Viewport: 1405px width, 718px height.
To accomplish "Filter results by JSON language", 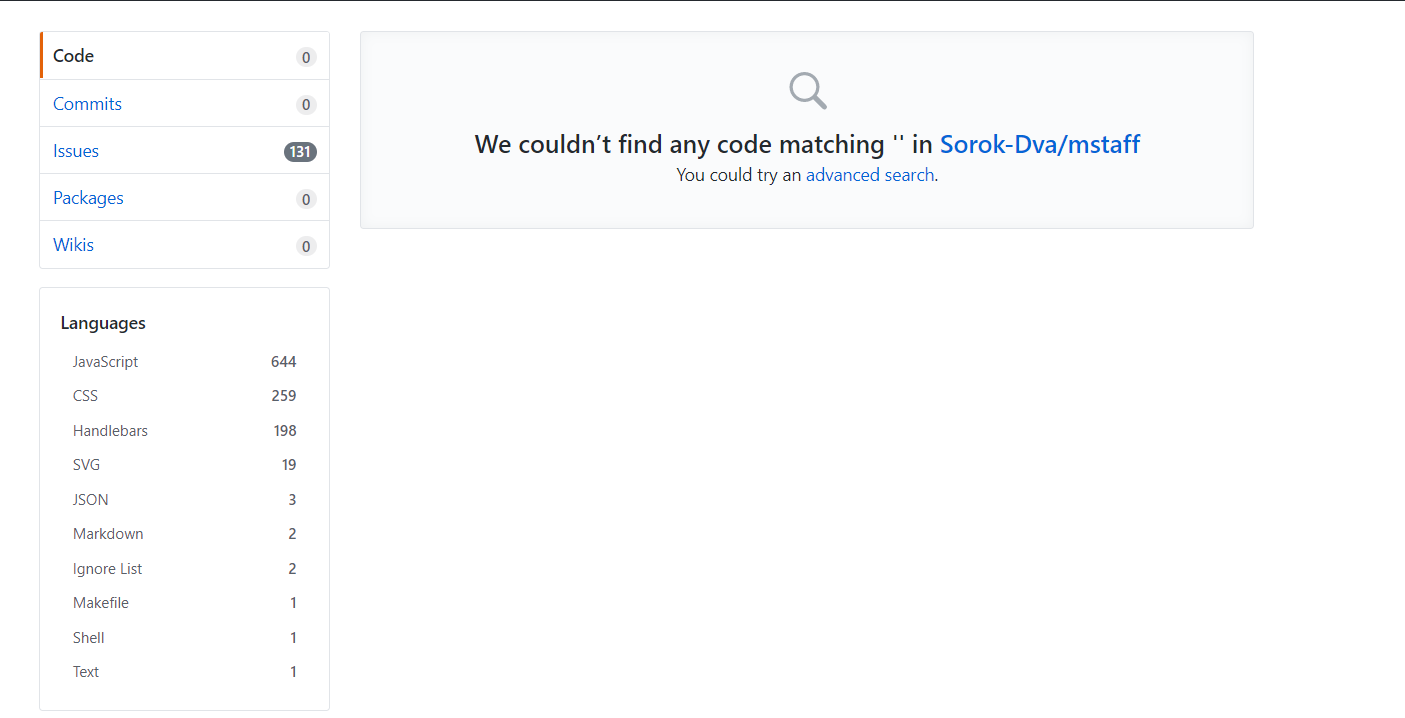I will (185, 500).
